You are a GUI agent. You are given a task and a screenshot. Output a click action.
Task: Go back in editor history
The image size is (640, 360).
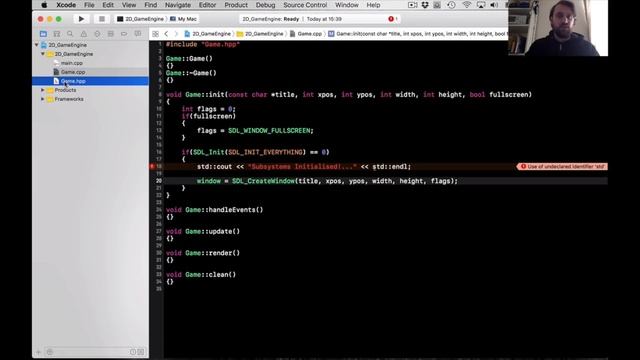point(166,34)
